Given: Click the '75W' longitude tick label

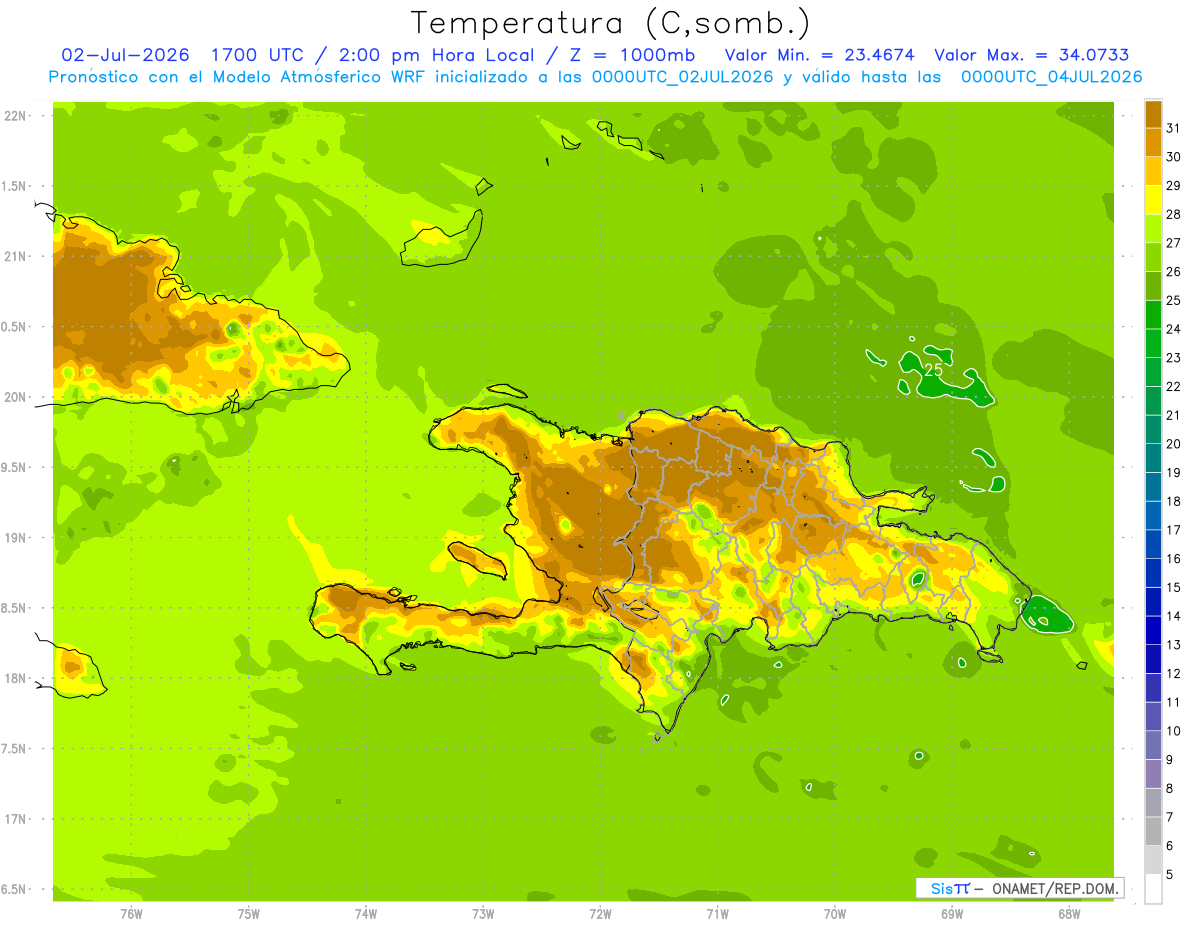Looking at the screenshot, I should (249, 913).
